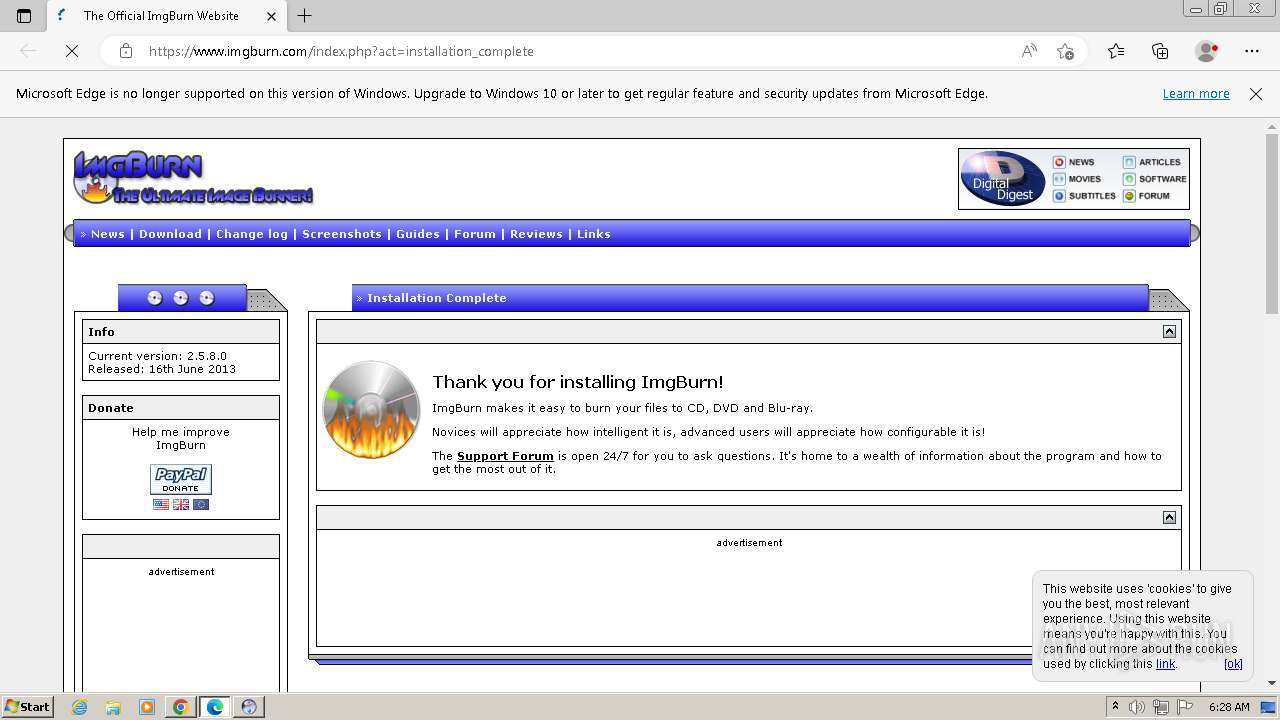
Task: Open the Windows Start menu
Action: 28,706
